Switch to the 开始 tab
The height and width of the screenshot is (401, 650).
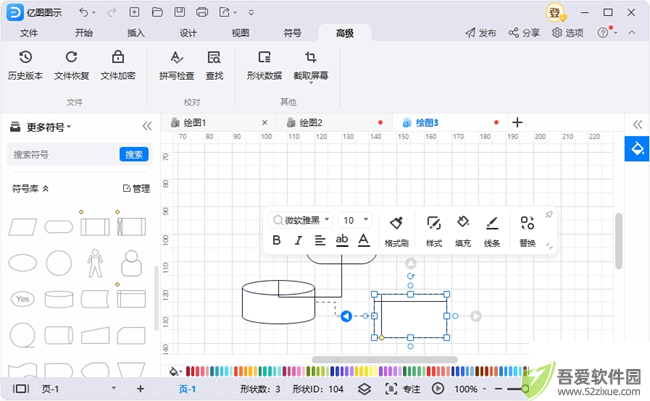tap(83, 33)
